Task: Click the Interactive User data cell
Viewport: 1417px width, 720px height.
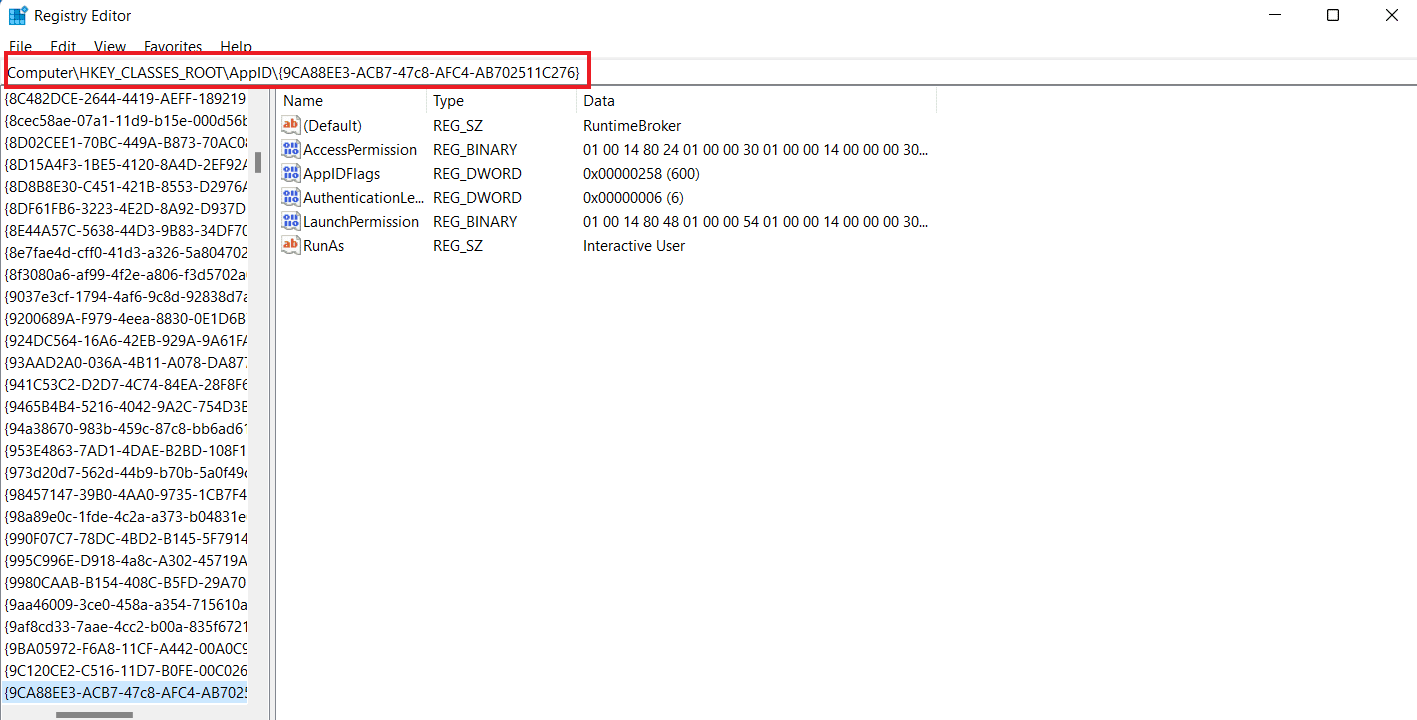Action: click(634, 245)
